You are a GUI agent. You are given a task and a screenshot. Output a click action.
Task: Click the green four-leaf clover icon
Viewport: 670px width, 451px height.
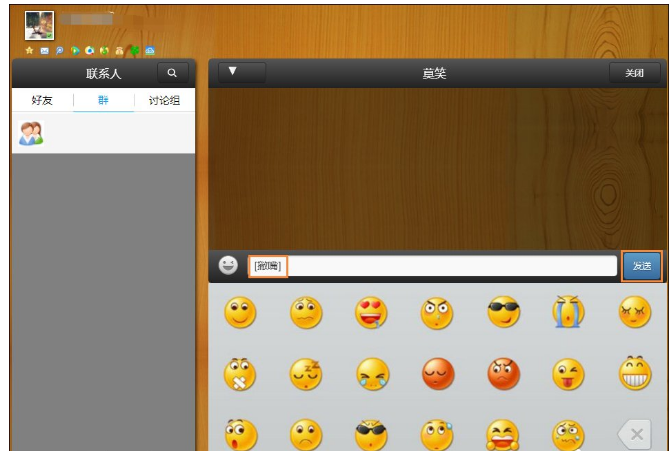pyautogui.click(x=135, y=51)
